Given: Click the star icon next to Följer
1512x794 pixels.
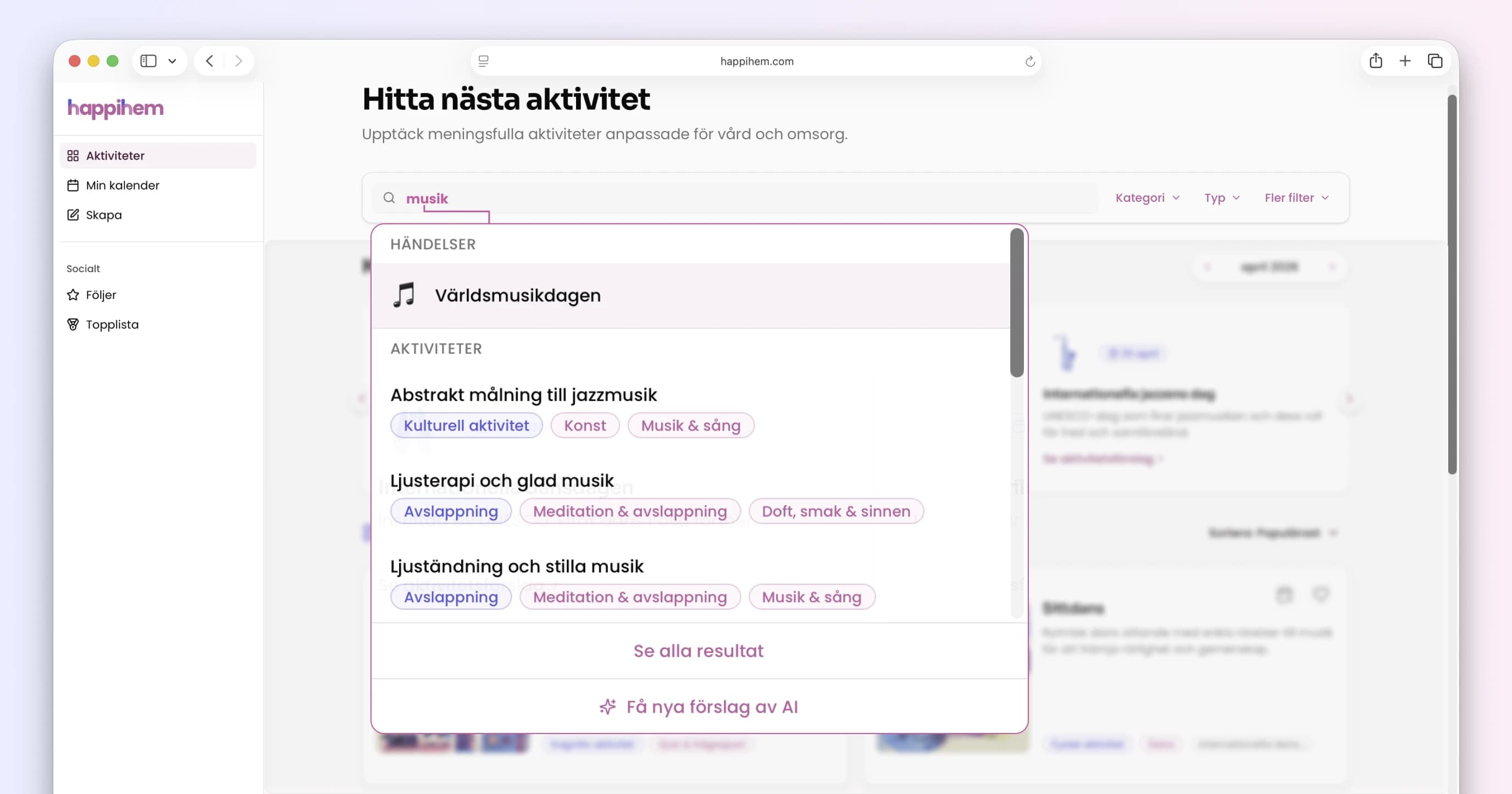Looking at the screenshot, I should point(73,294).
